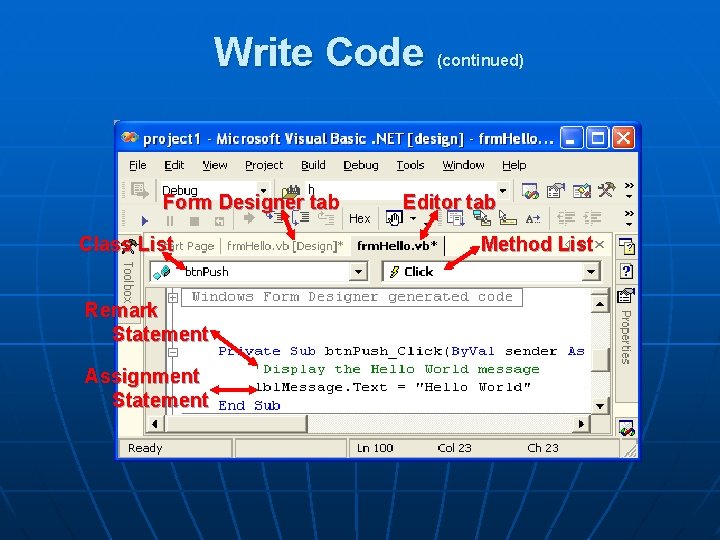Click vertical scrollbar down arrow
Viewport: 720px width, 540px height.
[600, 406]
